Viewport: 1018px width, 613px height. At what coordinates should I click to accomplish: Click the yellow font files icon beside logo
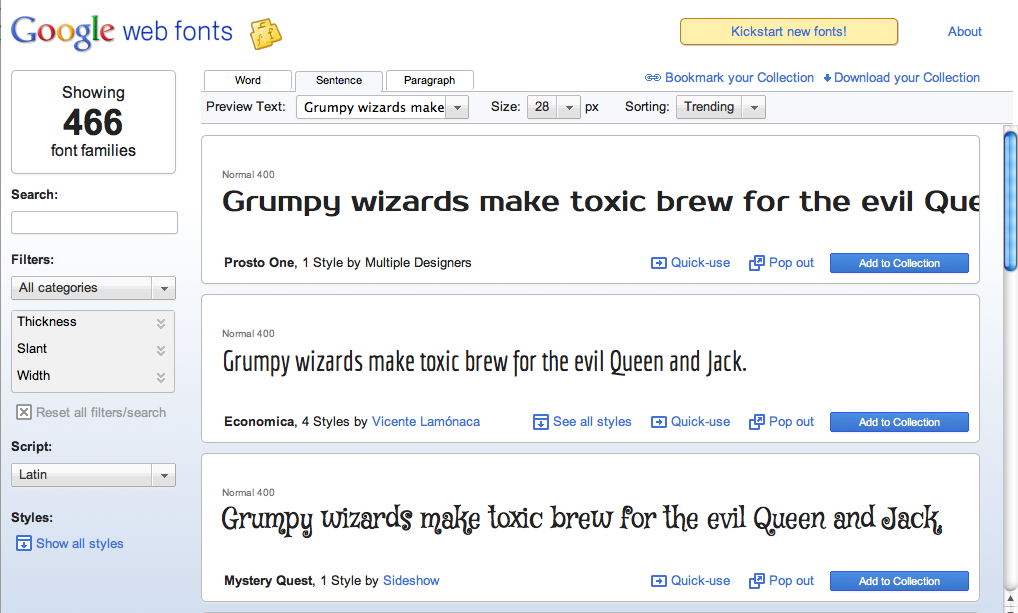point(266,34)
